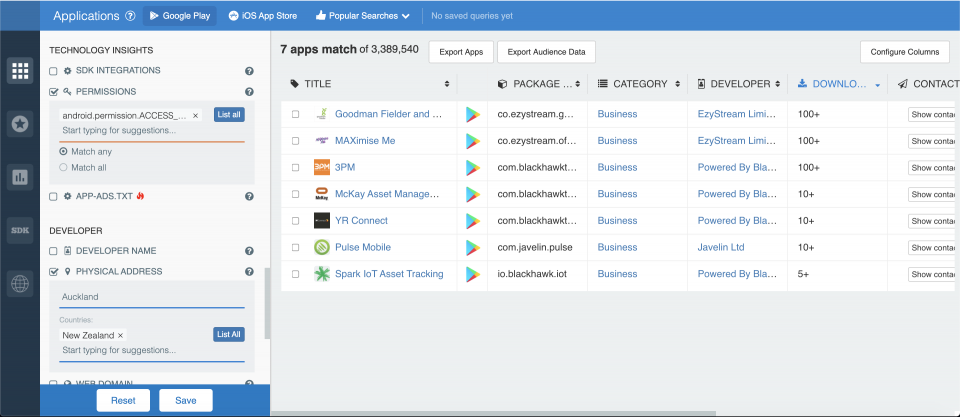
Task: Uncheck the Physical Address filter checkbox
Action: pyautogui.click(x=53, y=272)
